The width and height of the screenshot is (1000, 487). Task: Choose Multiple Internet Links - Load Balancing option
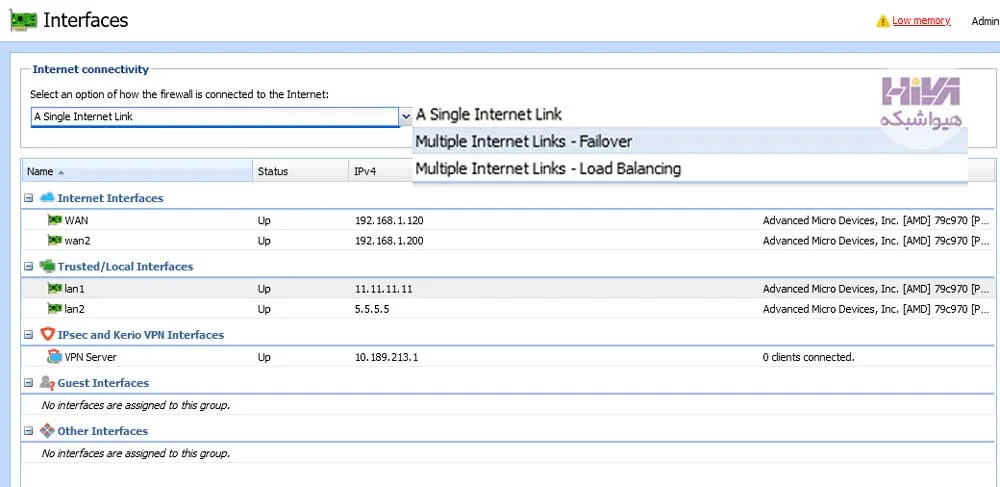pos(690,168)
